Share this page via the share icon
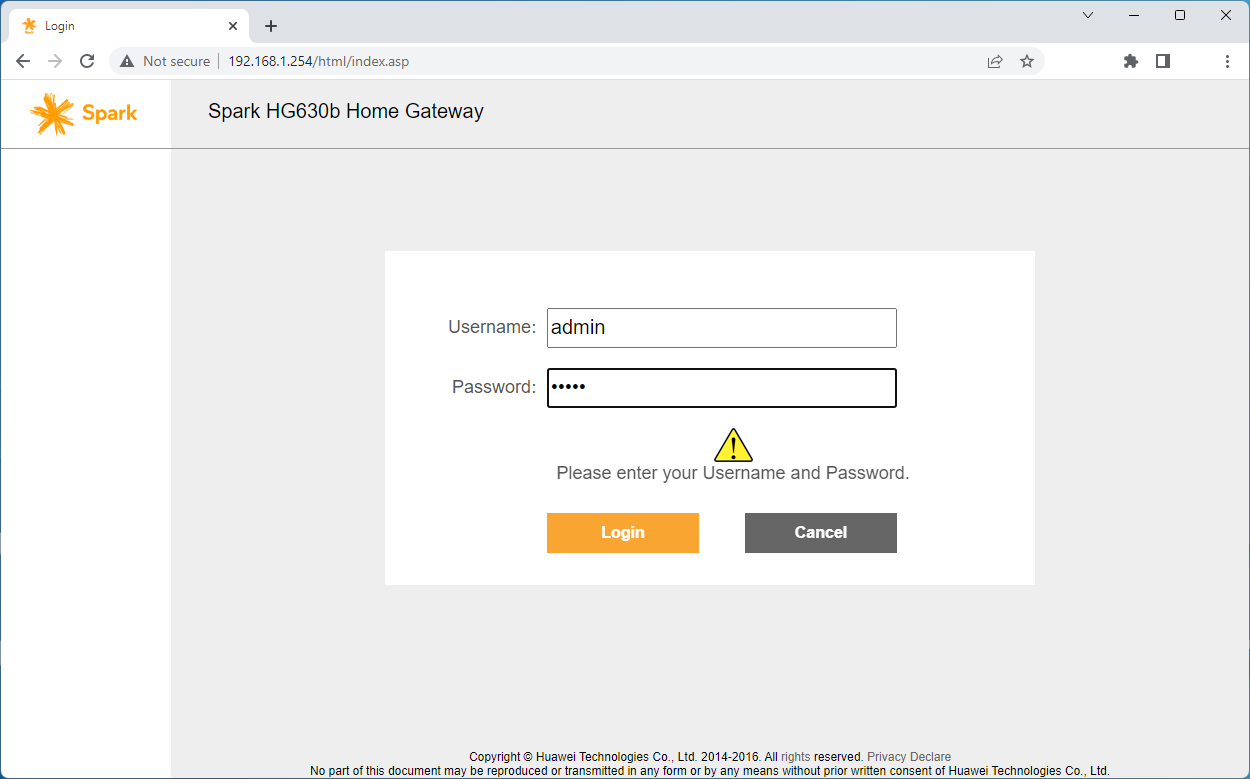The width and height of the screenshot is (1250, 779). [995, 61]
